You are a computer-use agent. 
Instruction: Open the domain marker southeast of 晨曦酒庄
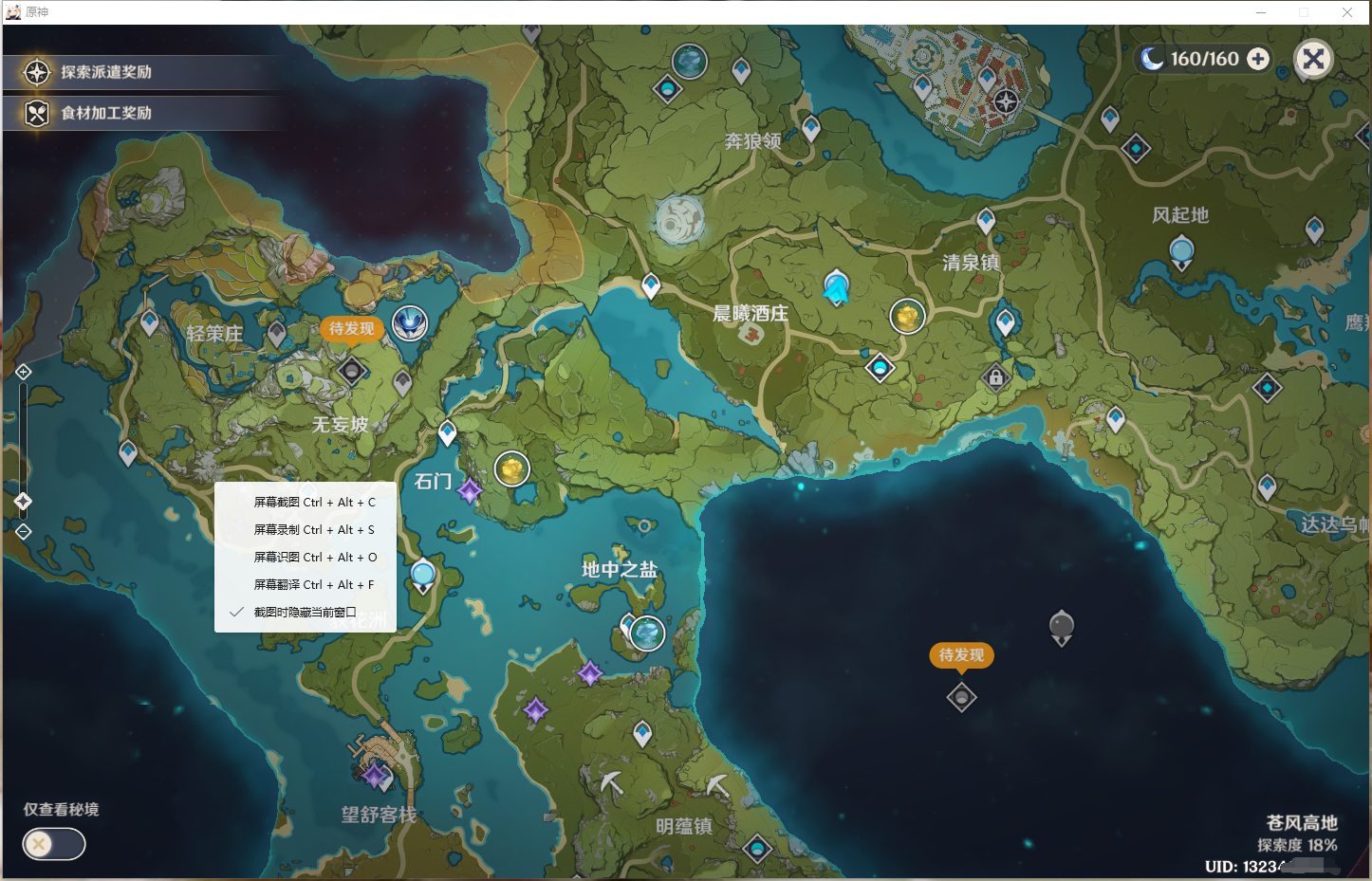pos(880,367)
